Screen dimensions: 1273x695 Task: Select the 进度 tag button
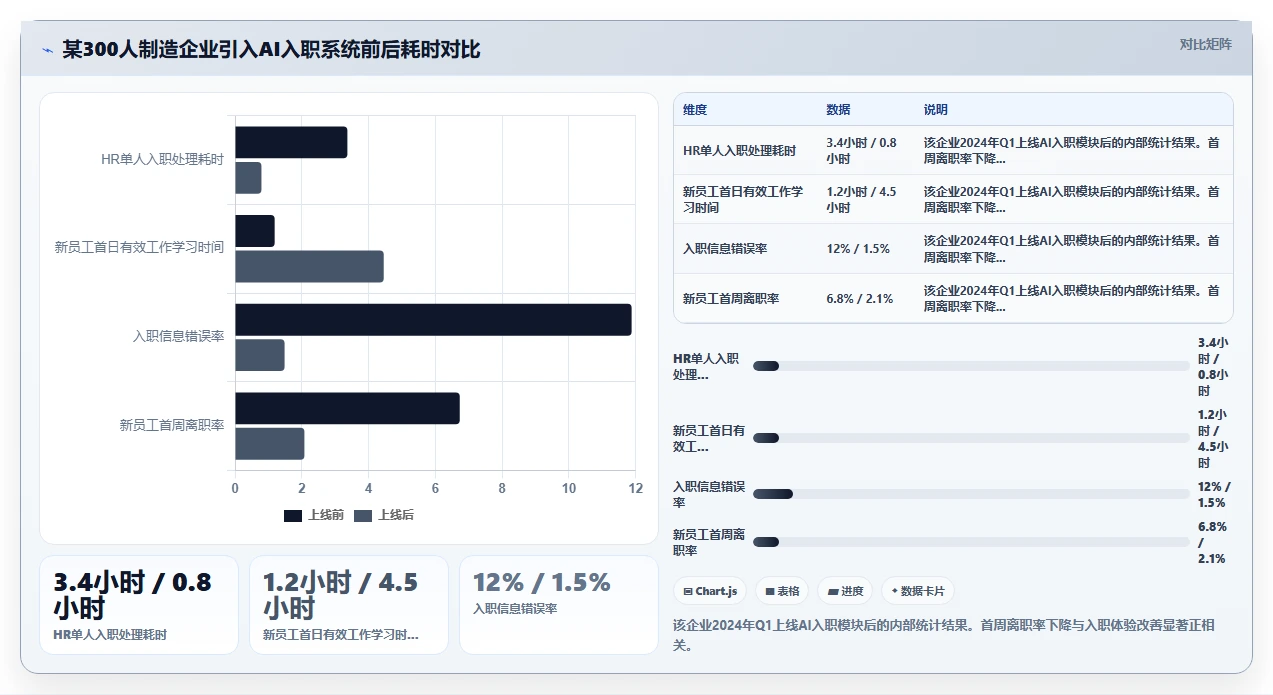click(x=845, y=591)
